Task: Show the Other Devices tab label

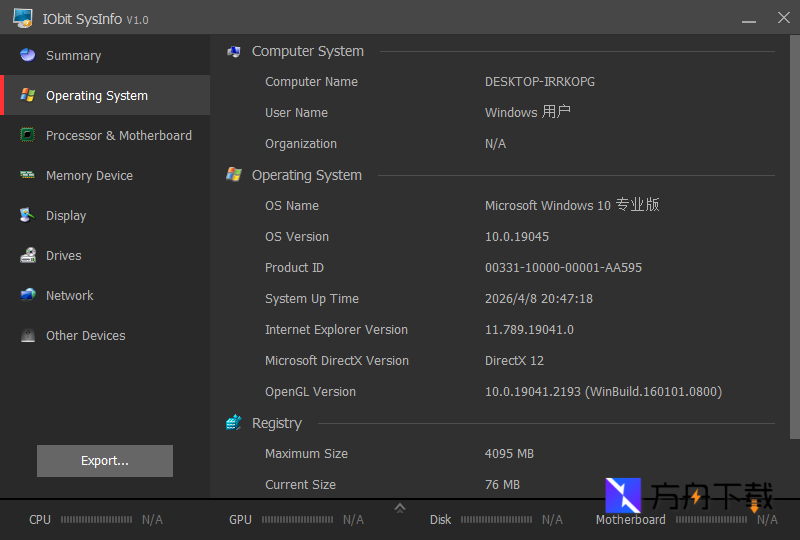Action: (x=86, y=335)
